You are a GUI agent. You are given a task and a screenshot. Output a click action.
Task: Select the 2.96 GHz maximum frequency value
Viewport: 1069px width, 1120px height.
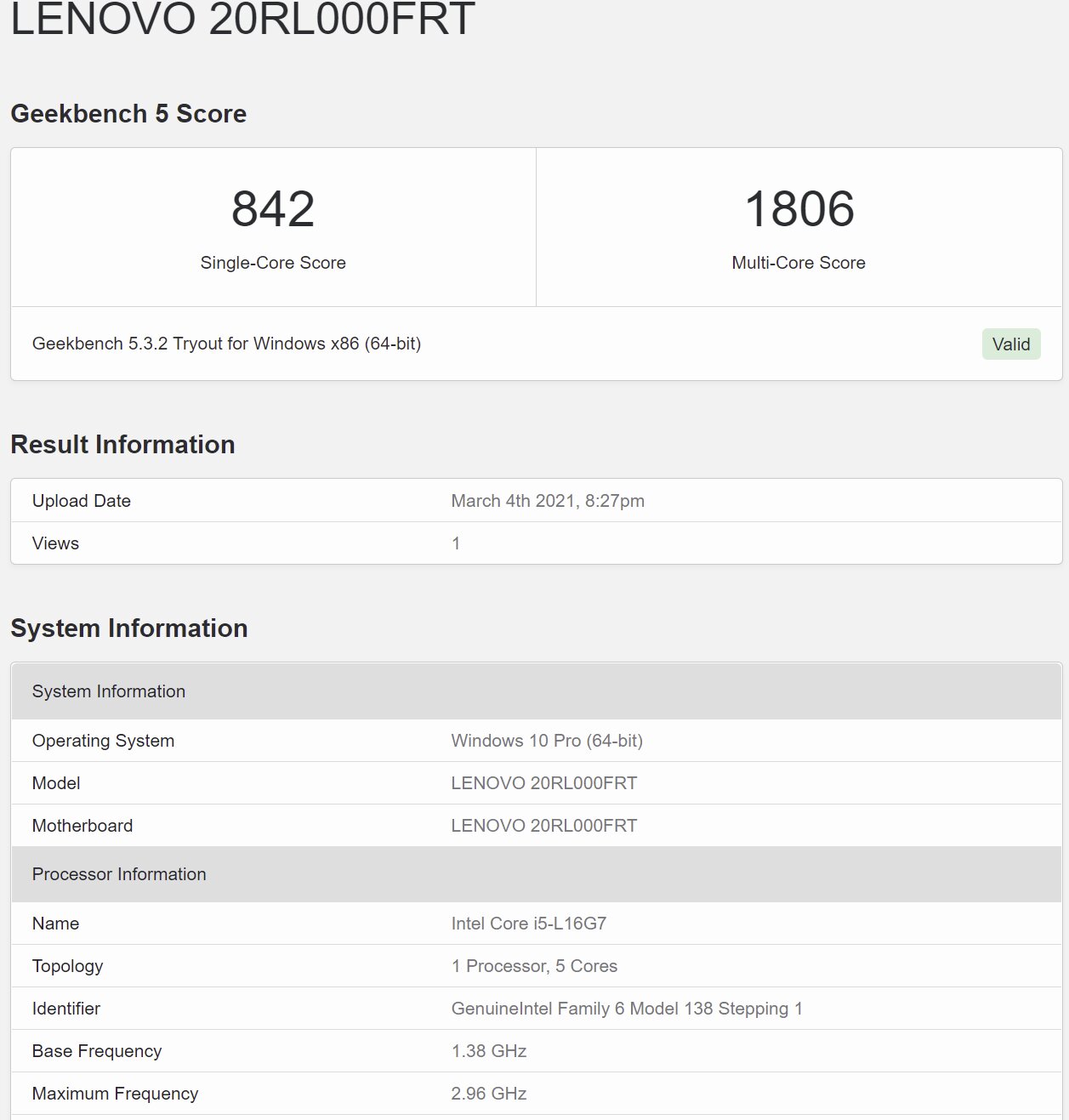(x=489, y=1094)
